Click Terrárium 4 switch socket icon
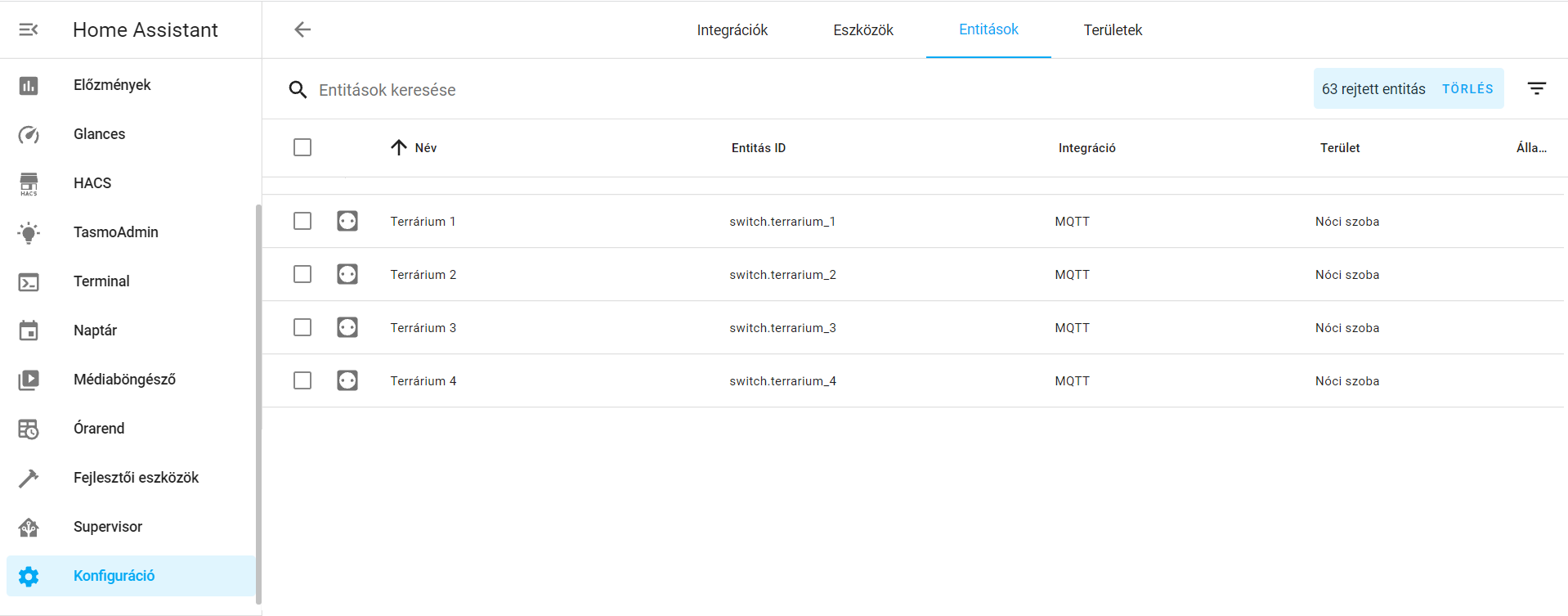 click(x=347, y=380)
